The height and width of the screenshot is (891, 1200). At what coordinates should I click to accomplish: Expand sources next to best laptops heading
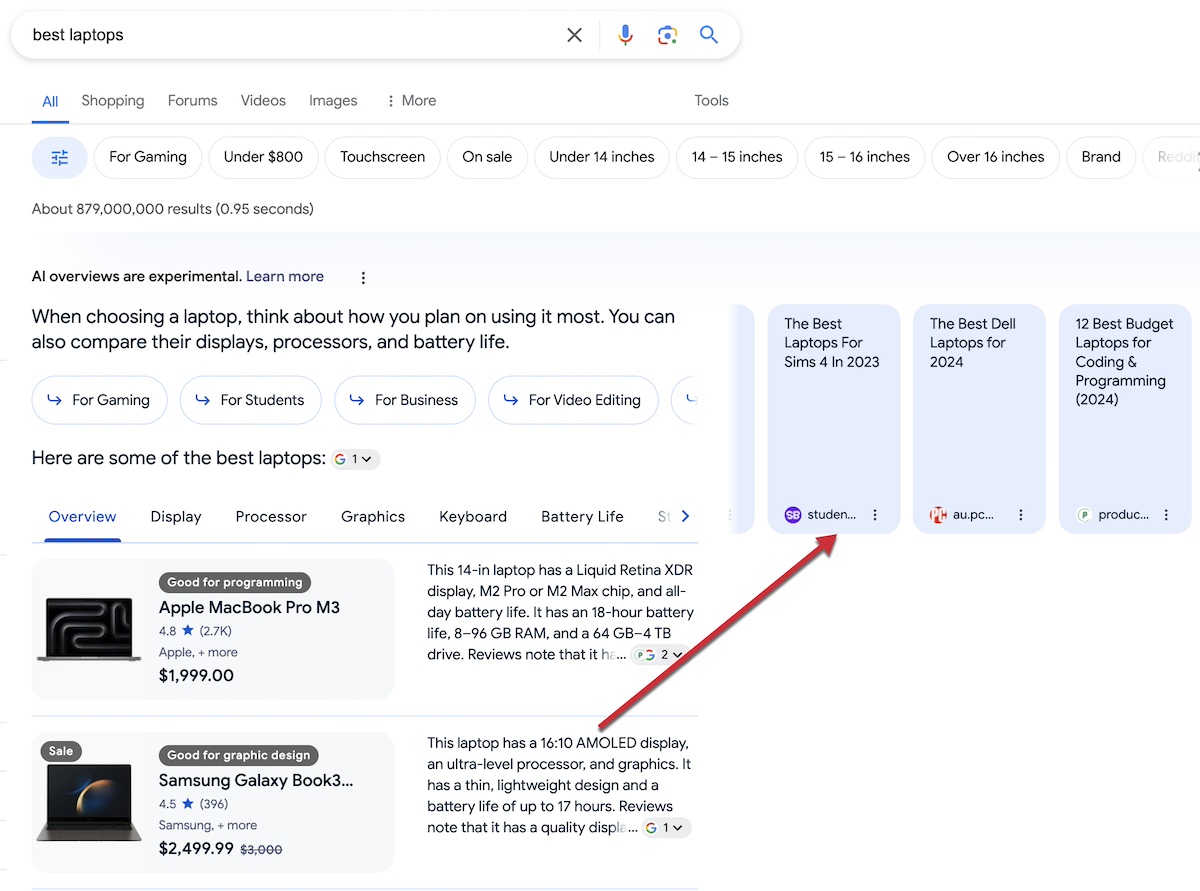[x=355, y=459]
